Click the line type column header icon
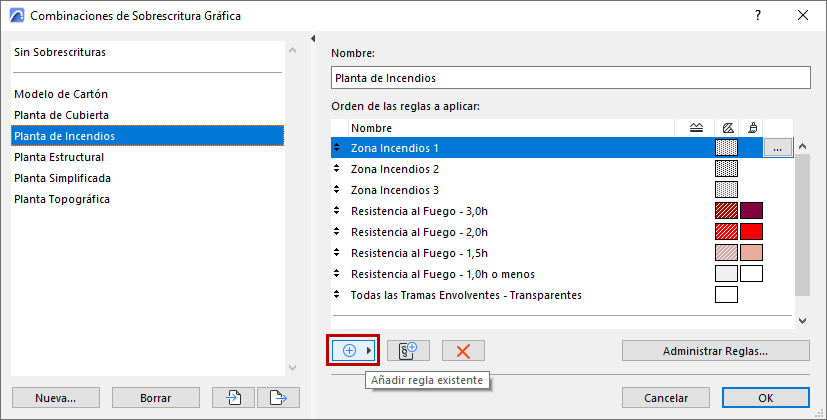The height and width of the screenshot is (420, 827). pyautogui.click(x=696, y=128)
